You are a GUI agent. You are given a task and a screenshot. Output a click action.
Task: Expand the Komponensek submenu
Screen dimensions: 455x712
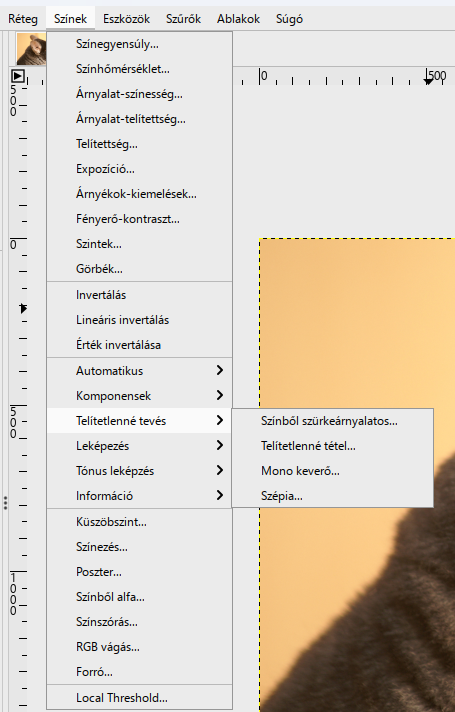pyautogui.click(x=139, y=396)
